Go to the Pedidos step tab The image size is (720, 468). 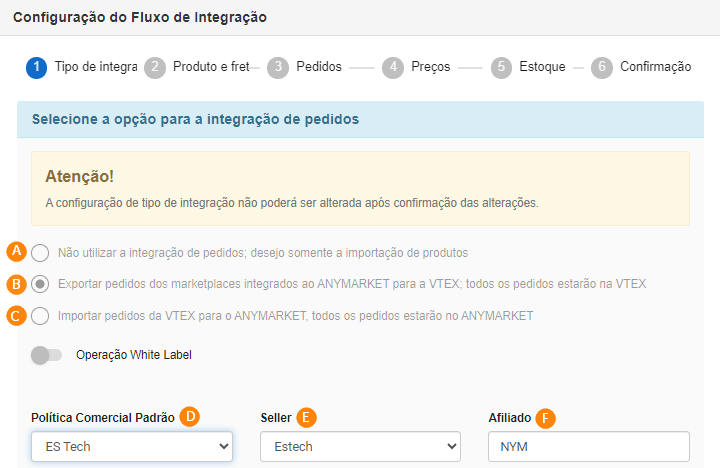coord(319,67)
